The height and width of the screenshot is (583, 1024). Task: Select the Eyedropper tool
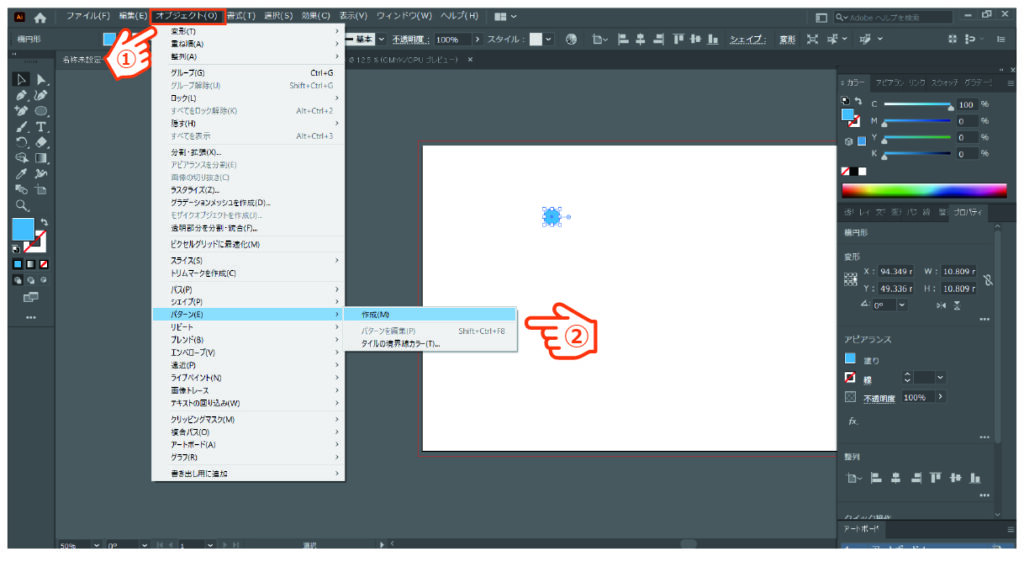(21, 174)
